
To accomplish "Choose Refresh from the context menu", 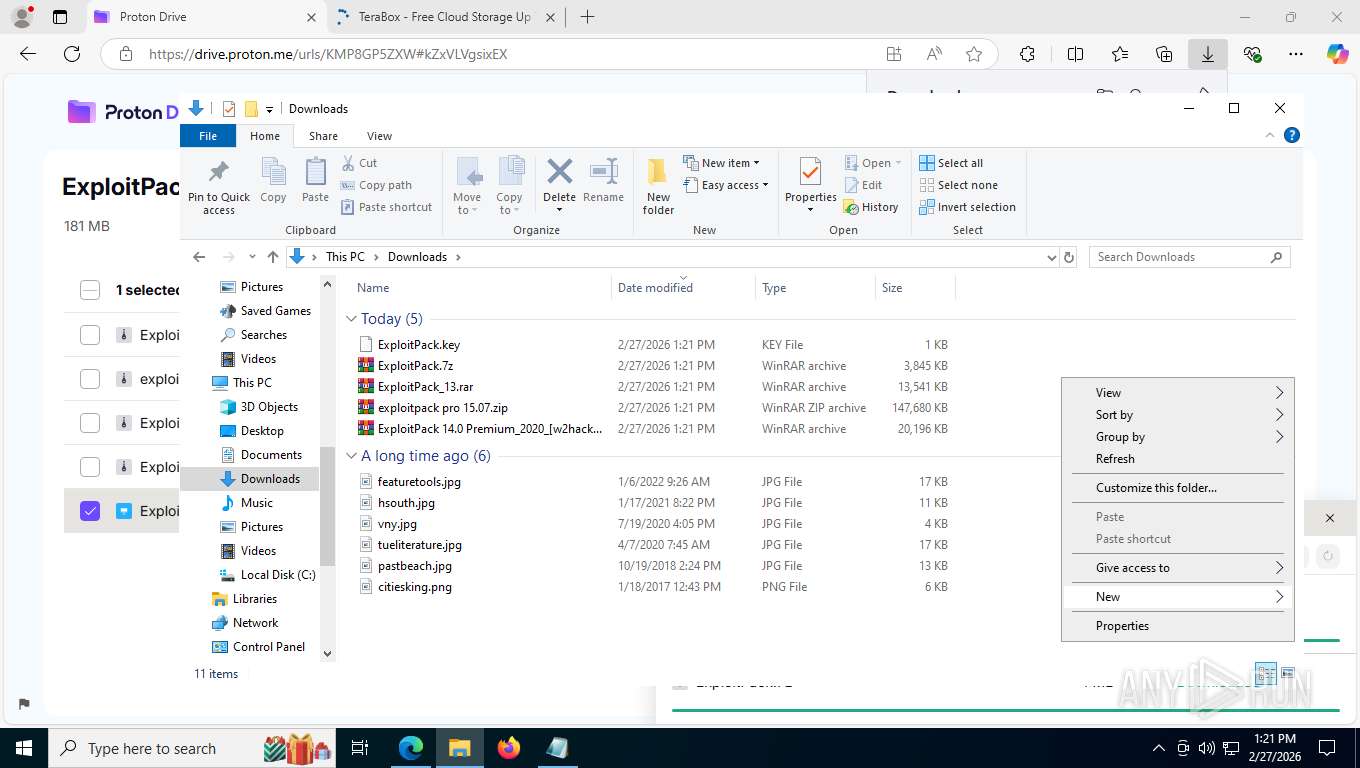I will coord(1178,459).
